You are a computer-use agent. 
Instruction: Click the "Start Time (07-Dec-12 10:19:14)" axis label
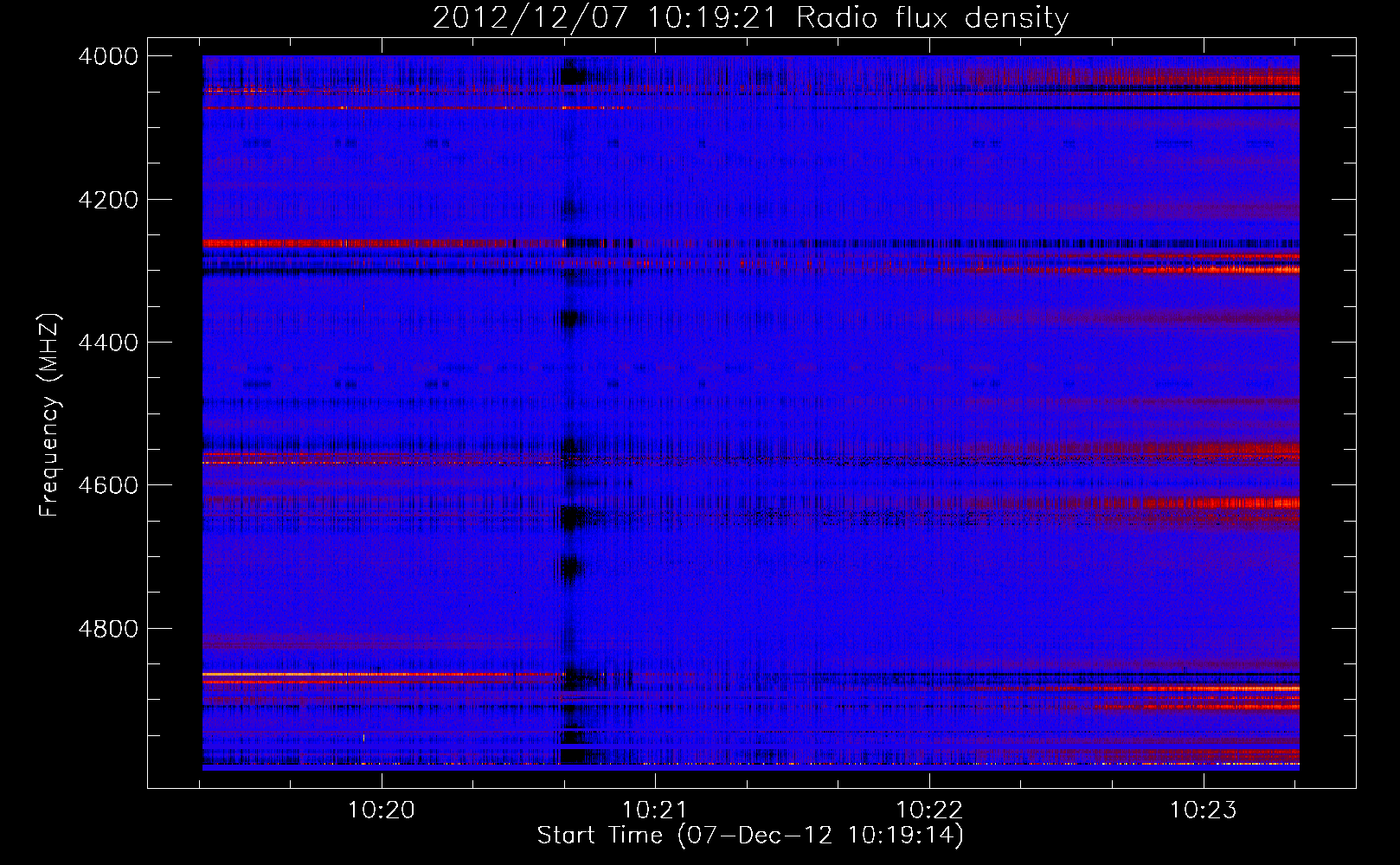(x=750, y=836)
